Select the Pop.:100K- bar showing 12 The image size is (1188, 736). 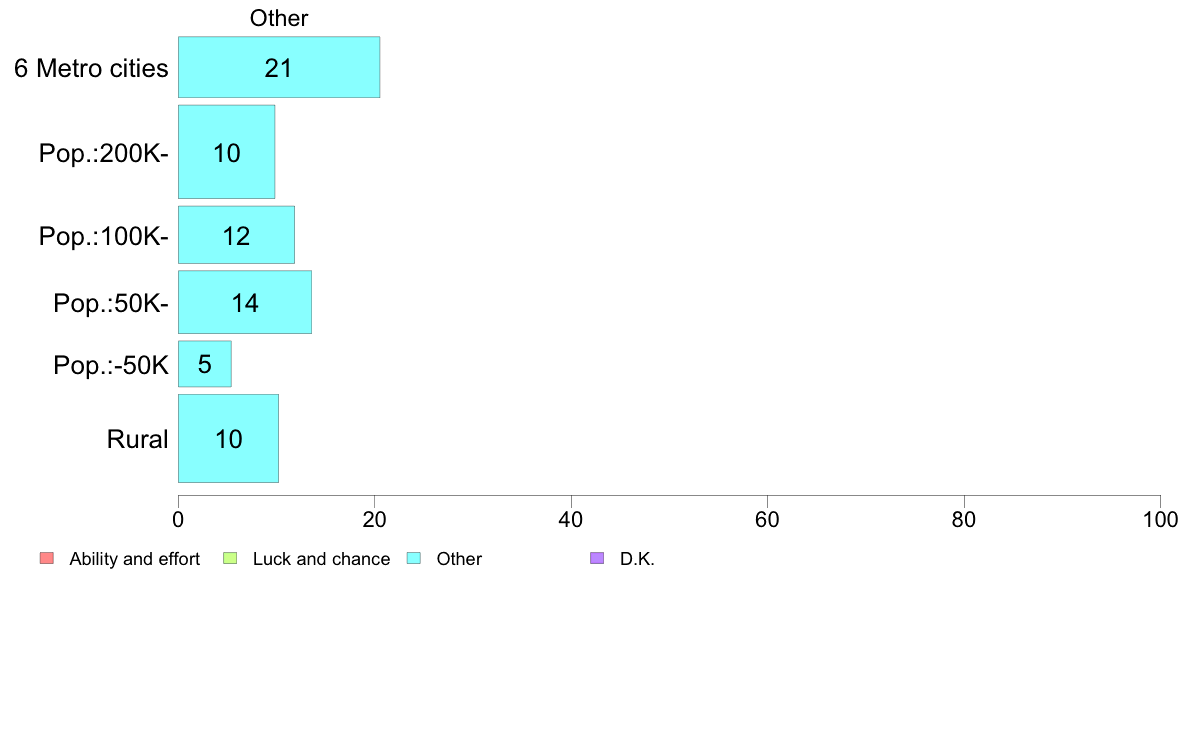(x=236, y=235)
